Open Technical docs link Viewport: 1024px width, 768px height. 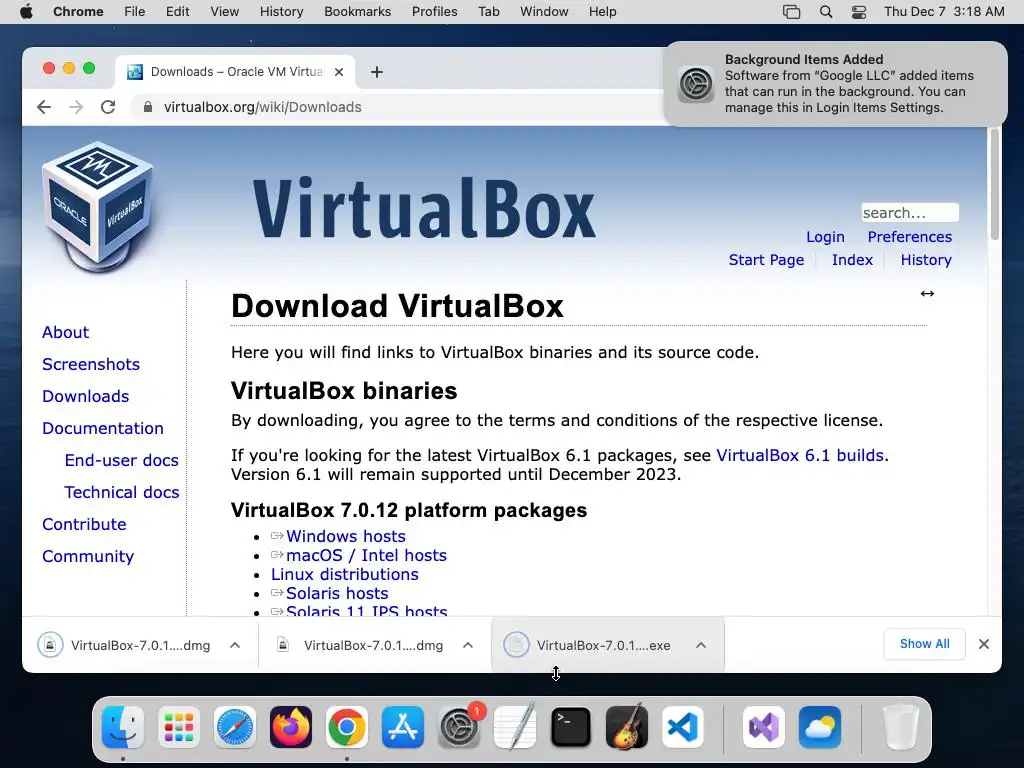tap(121, 492)
